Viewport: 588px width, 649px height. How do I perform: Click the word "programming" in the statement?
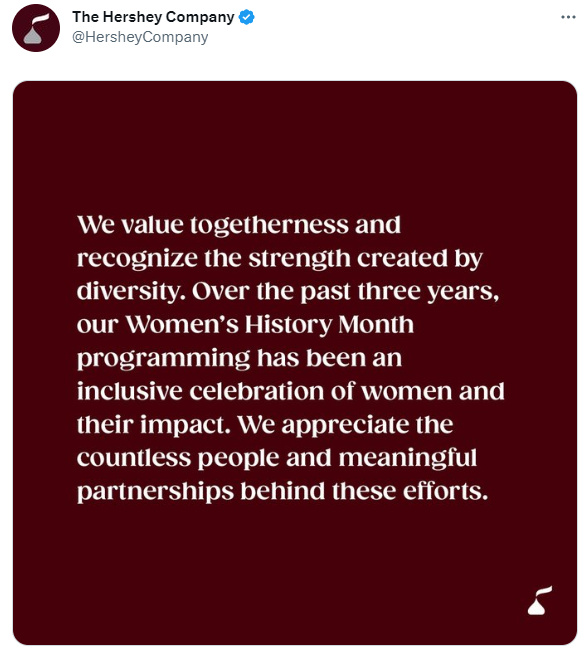pos(163,359)
